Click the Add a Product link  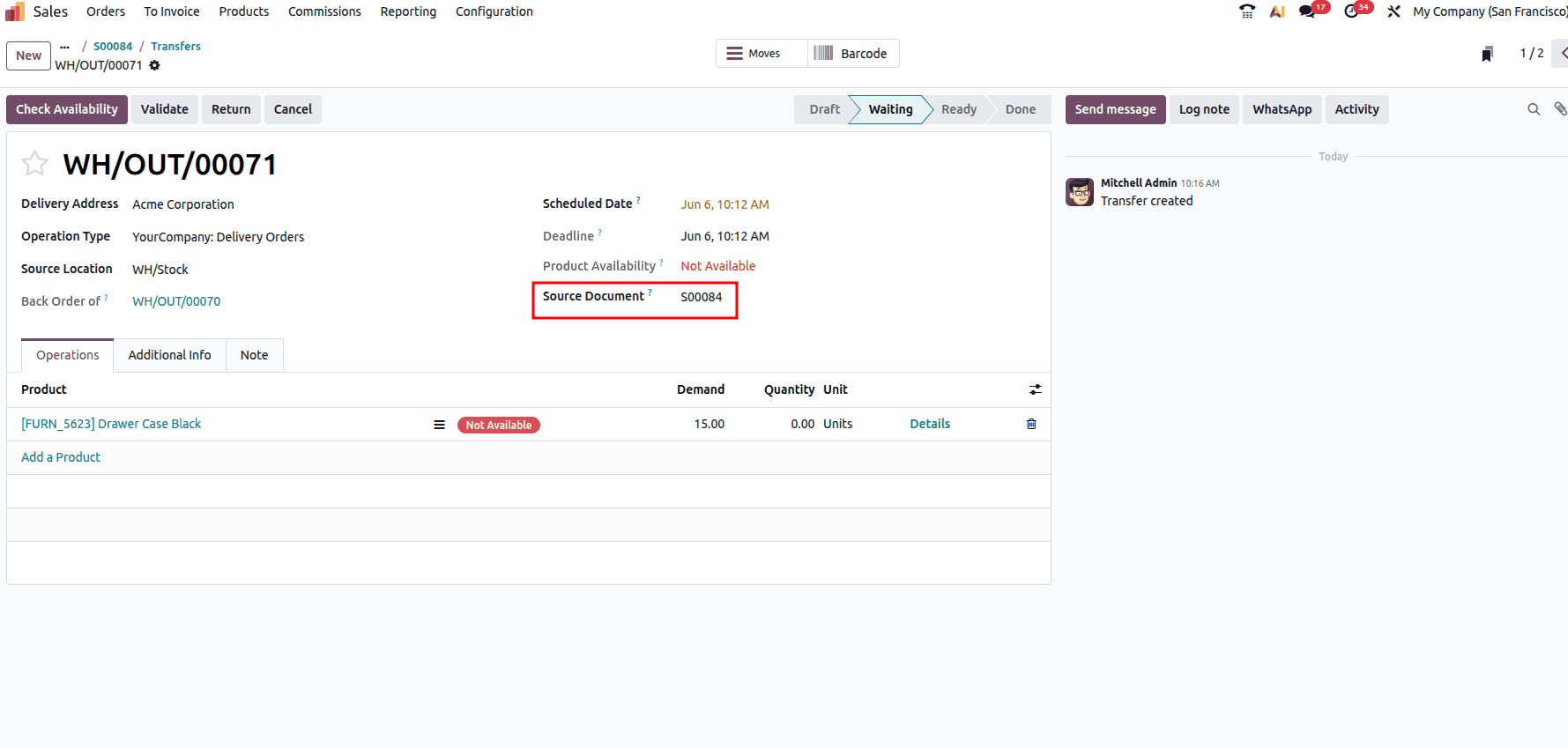pyautogui.click(x=61, y=457)
